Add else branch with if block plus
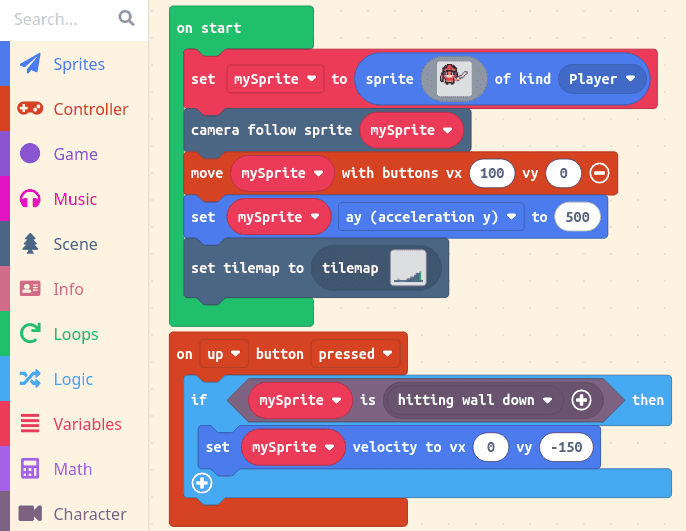The width and height of the screenshot is (686, 531). (x=202, y=483)
